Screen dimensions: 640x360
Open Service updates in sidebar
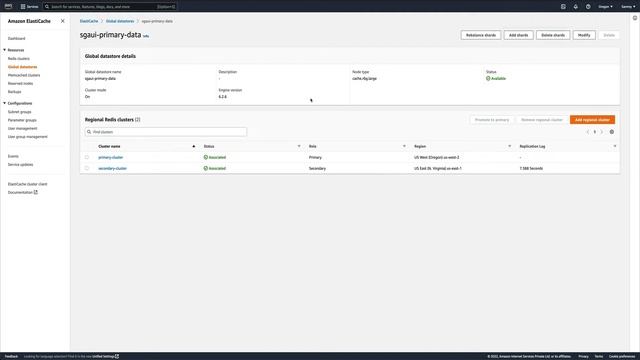[20, 164]
